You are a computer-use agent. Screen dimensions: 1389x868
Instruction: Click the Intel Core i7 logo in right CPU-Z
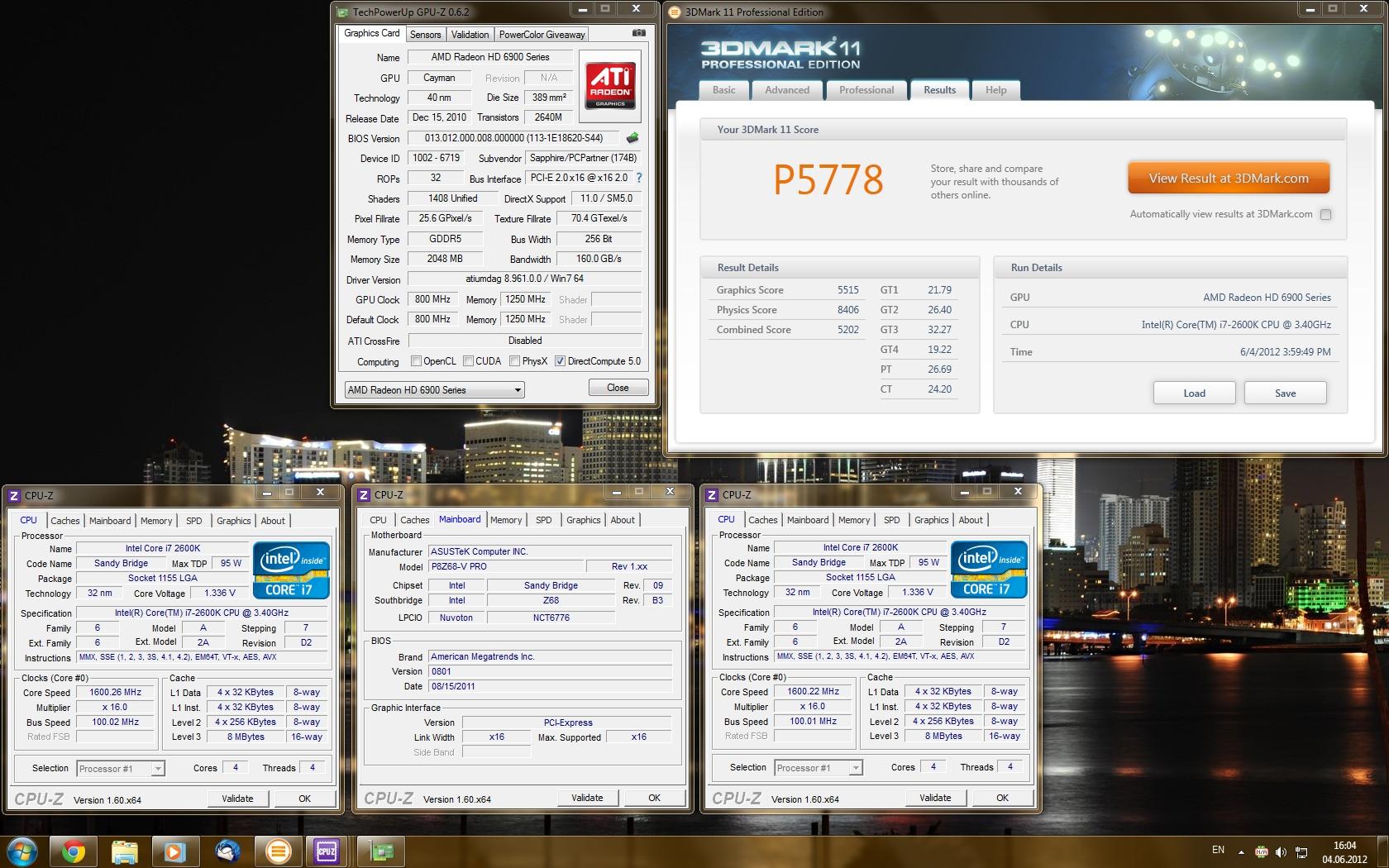point(989,569)
